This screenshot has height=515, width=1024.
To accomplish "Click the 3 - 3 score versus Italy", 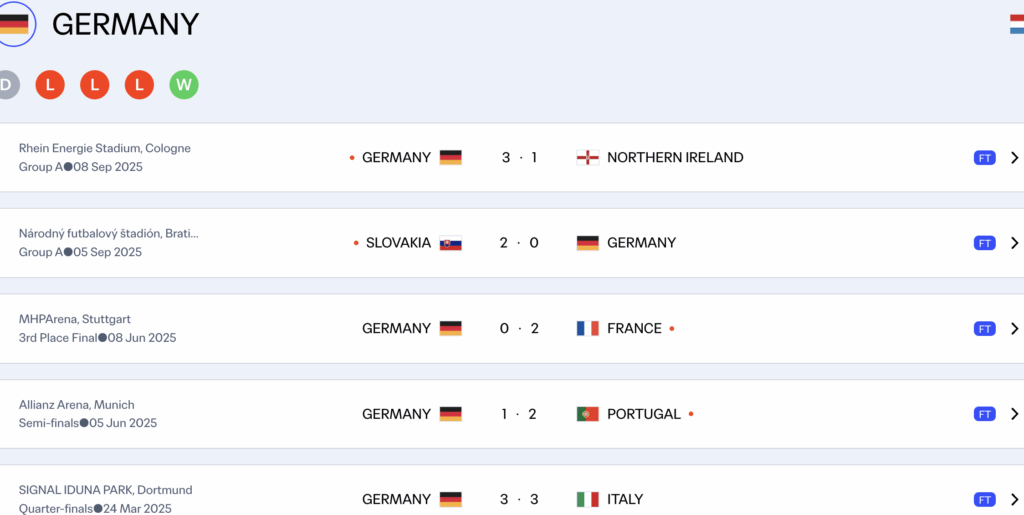I will tap(519, 500).
